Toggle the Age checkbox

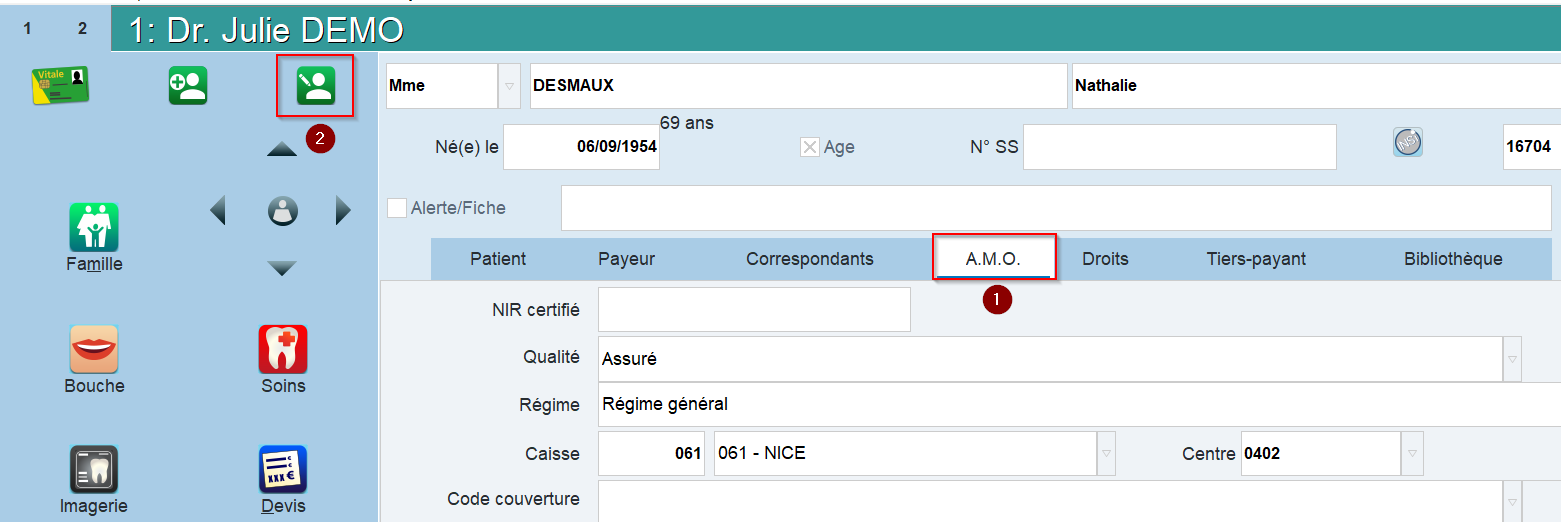[x=810, y=147]
